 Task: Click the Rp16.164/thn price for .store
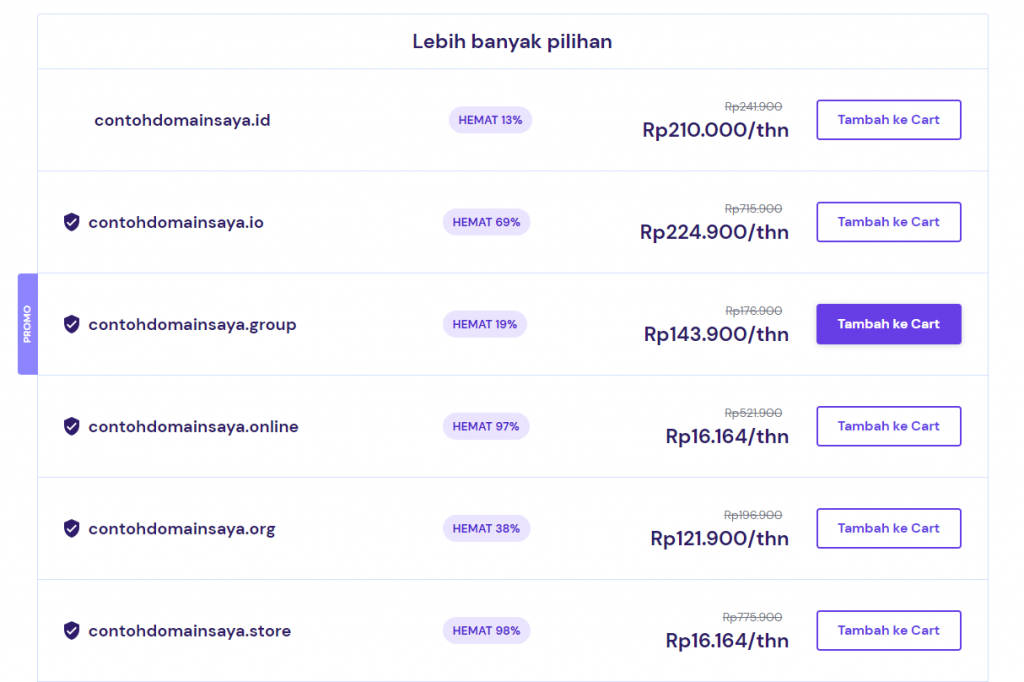[x=727, y=640]
